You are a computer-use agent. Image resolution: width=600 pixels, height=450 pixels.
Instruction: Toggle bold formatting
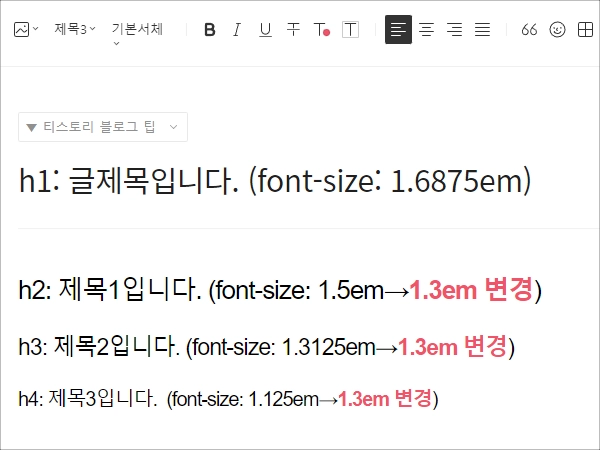[x=210, y=29]
